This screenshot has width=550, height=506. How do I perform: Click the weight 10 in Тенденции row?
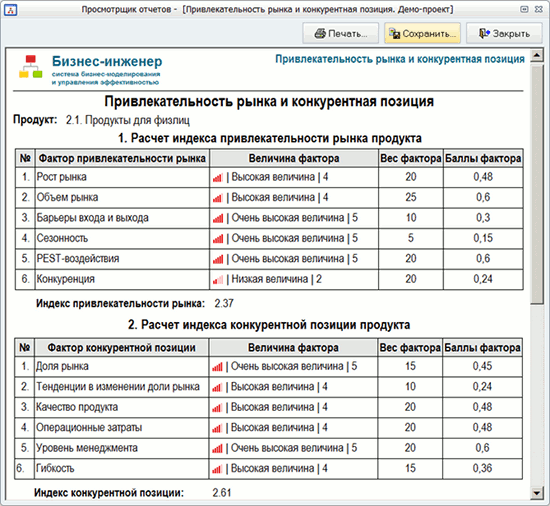(410, 387)
